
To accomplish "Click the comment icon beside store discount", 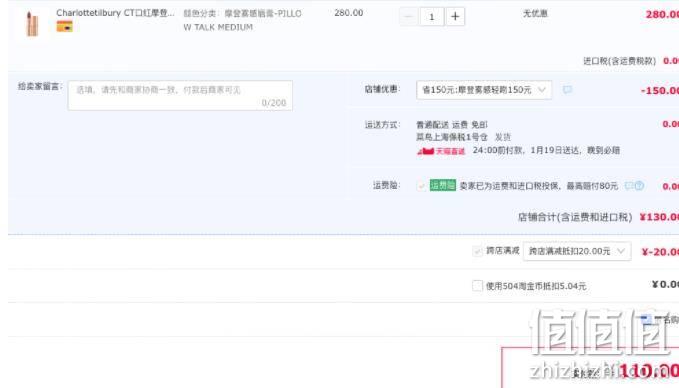I will pos(567,90).
